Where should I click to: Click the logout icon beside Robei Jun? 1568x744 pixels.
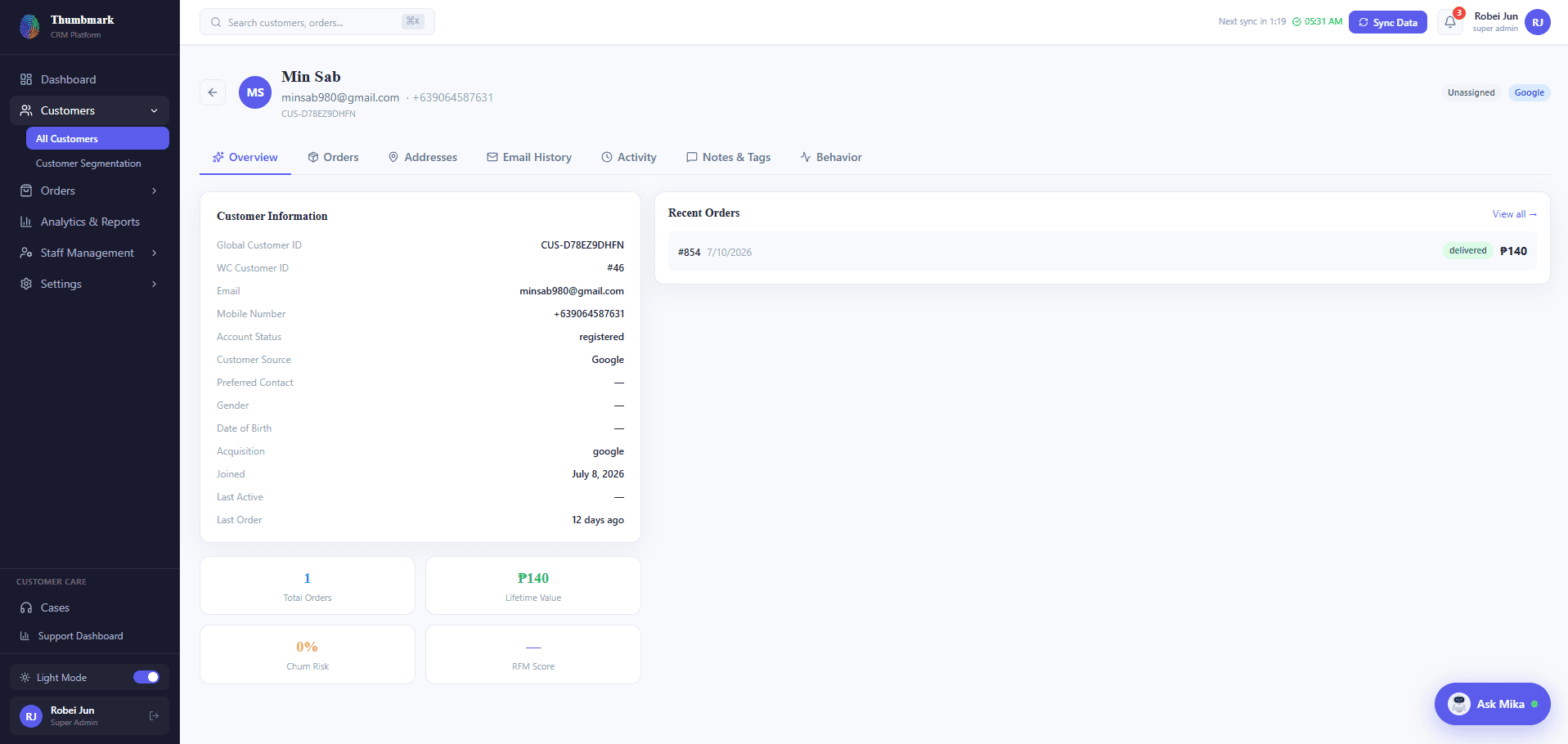click(154, 716)
